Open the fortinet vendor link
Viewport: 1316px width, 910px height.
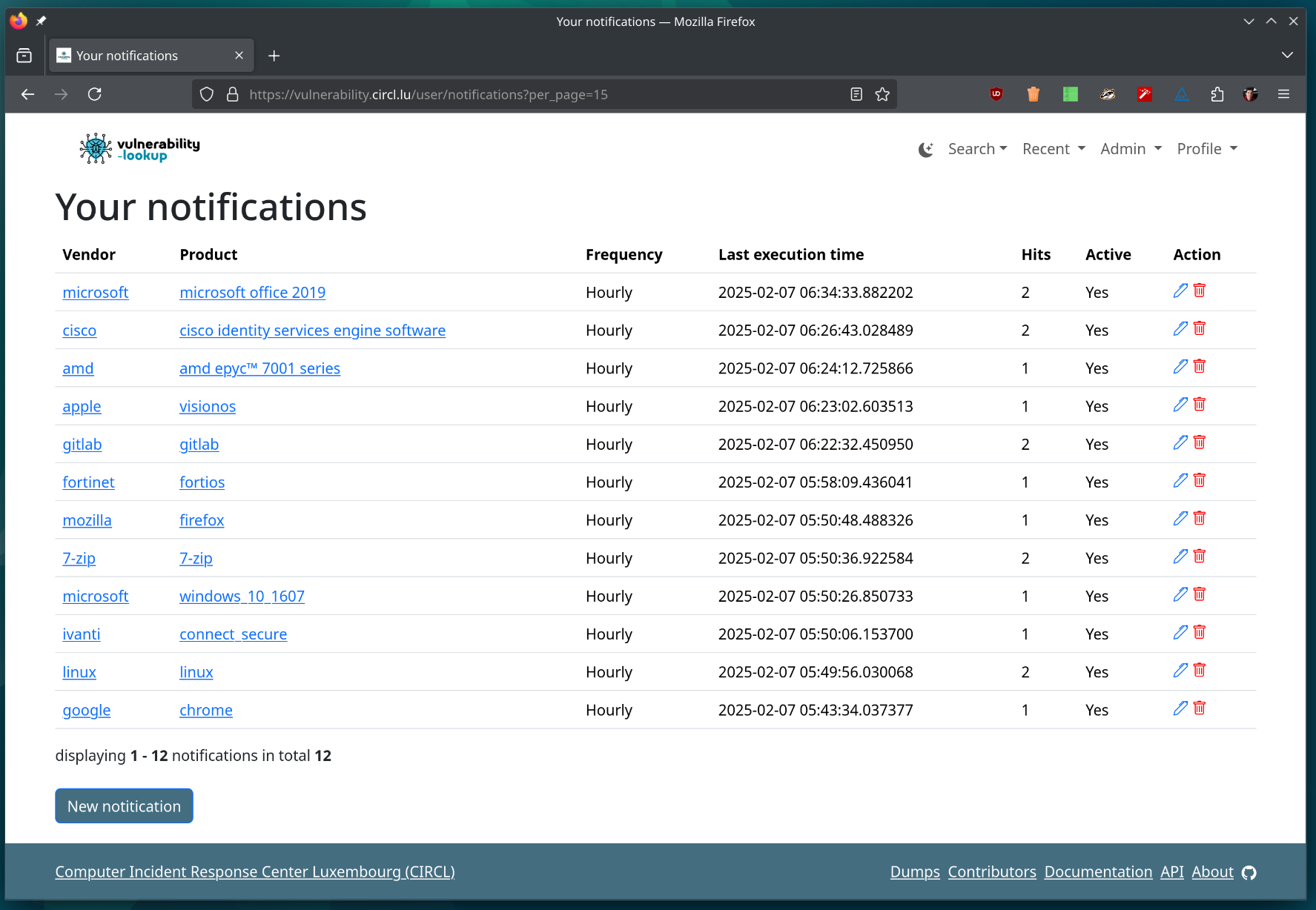pyautogui.click(x=88, y=482)
